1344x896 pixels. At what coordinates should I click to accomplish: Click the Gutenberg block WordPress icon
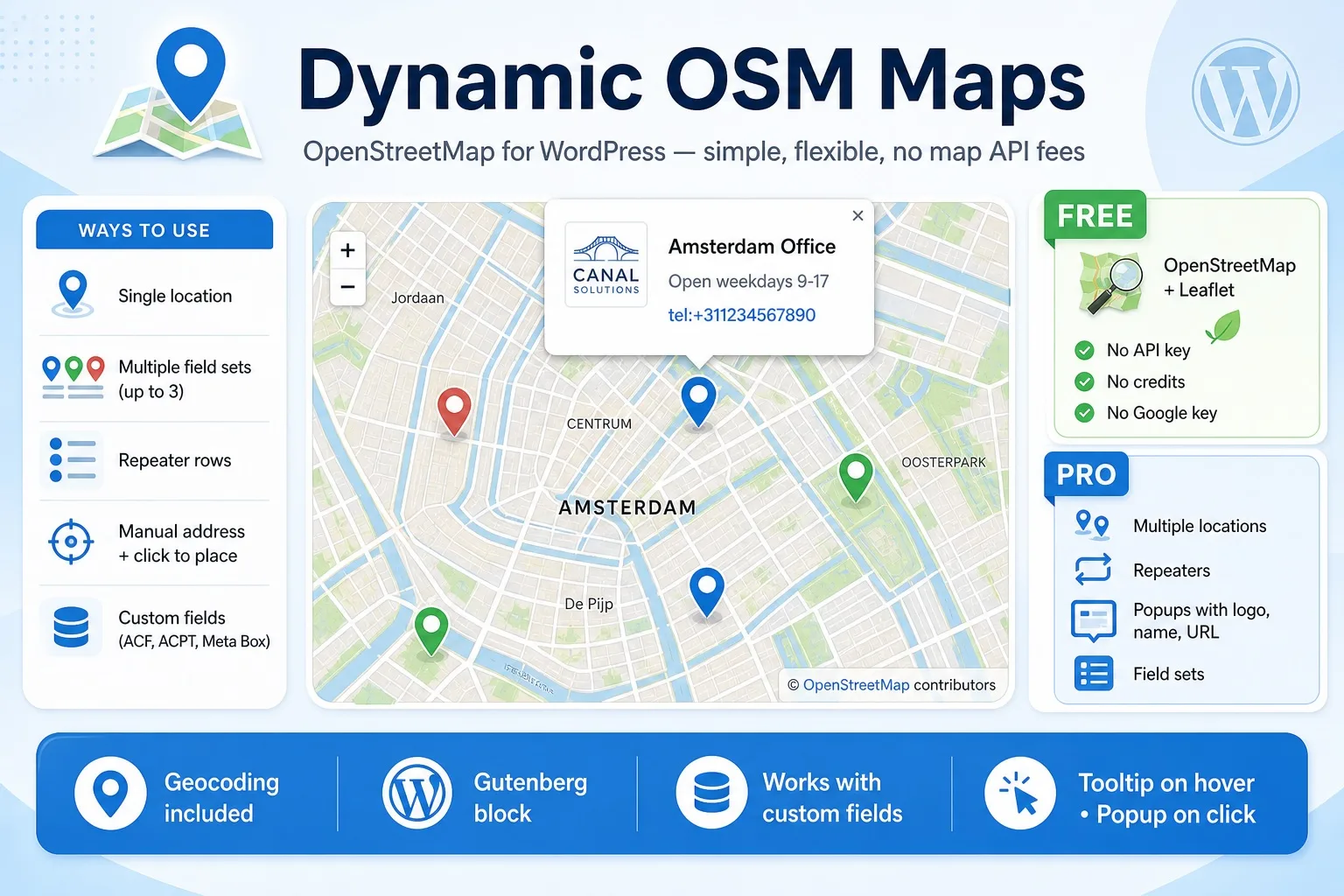417,794
